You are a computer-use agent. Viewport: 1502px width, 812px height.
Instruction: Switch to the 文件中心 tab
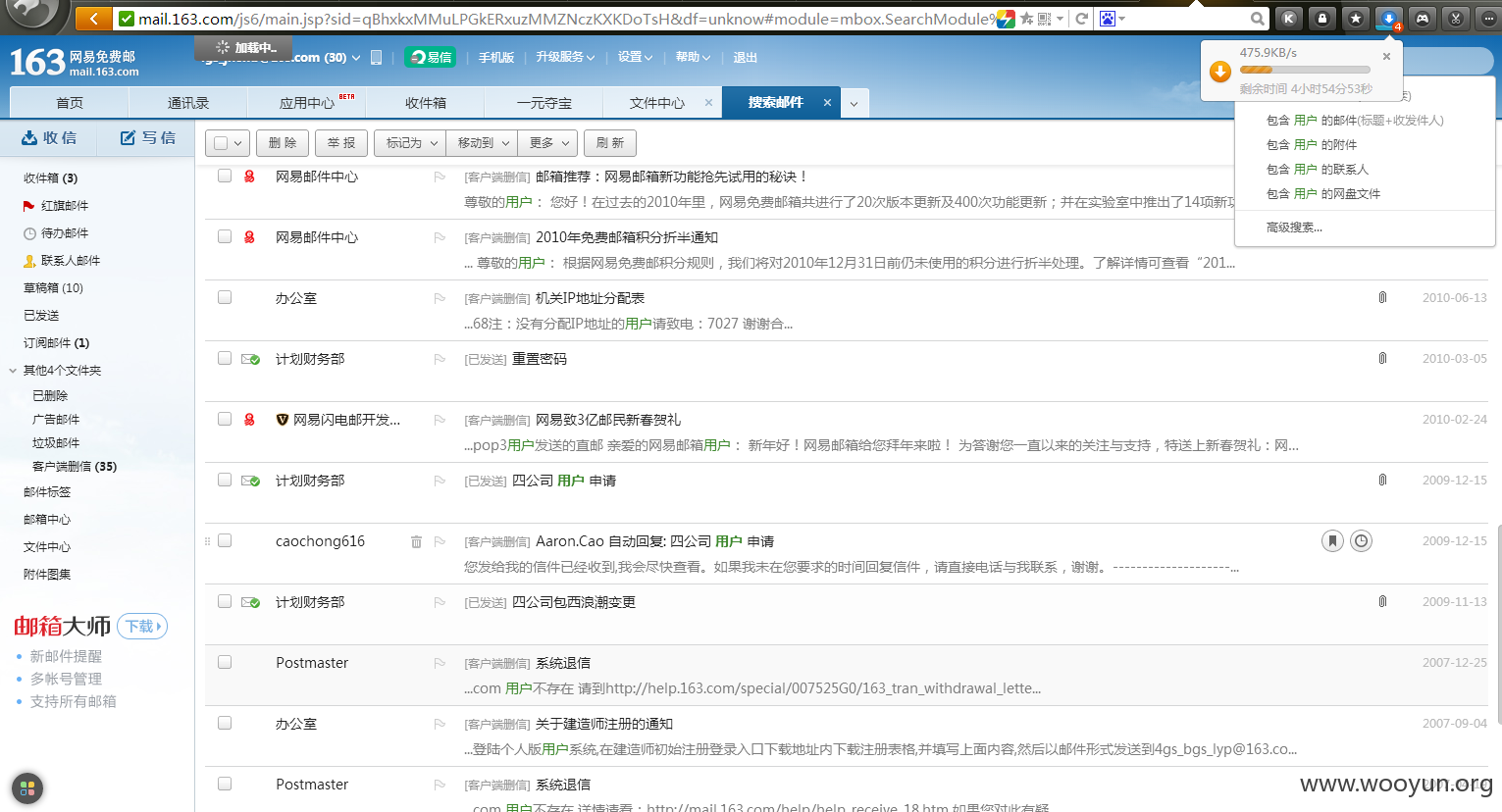click(657, 103)
